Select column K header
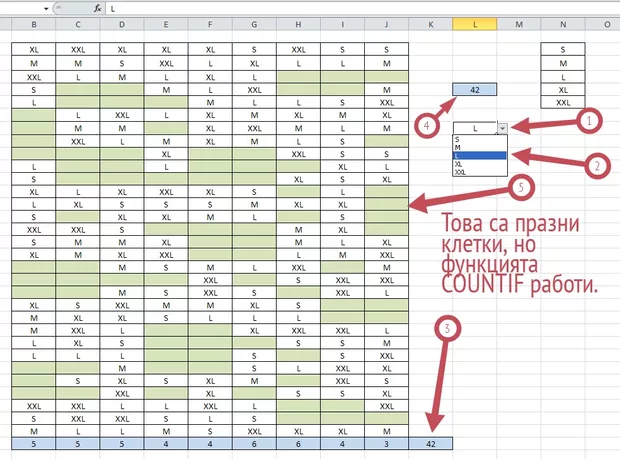The height and width of the screenshot is (459, 620). click(431, 25)
